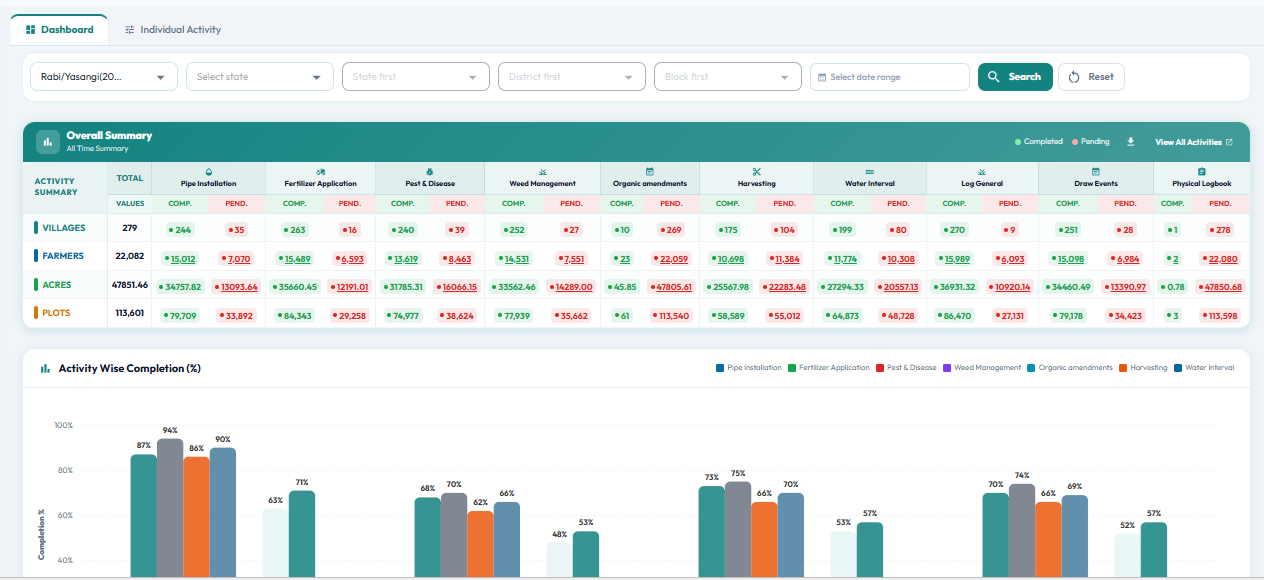Click external link icon beside View All Activities
Viewport: 1264px width, 580px height.
(1229, 142)
